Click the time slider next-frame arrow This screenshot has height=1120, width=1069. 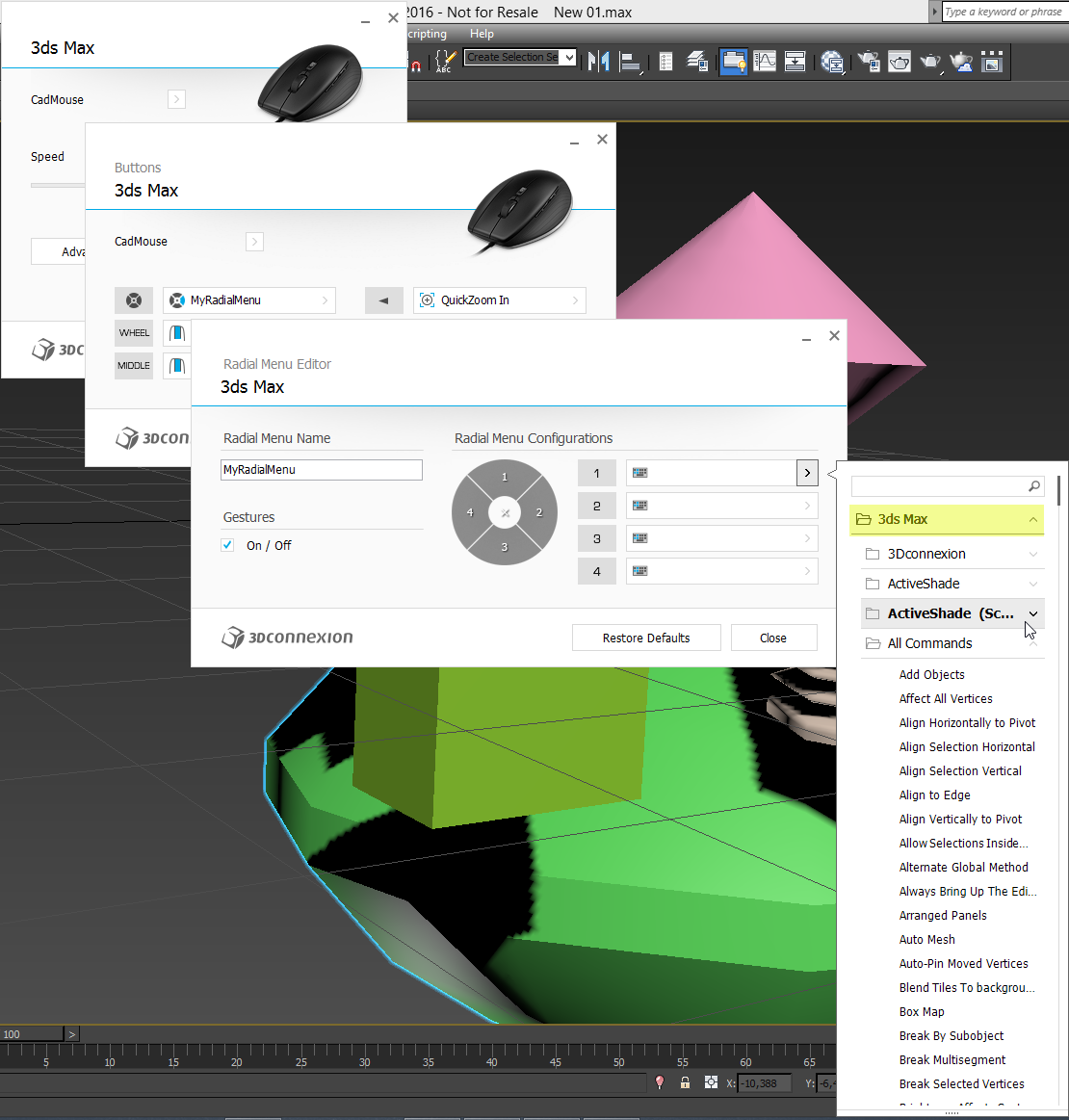tap(71, 1034)
